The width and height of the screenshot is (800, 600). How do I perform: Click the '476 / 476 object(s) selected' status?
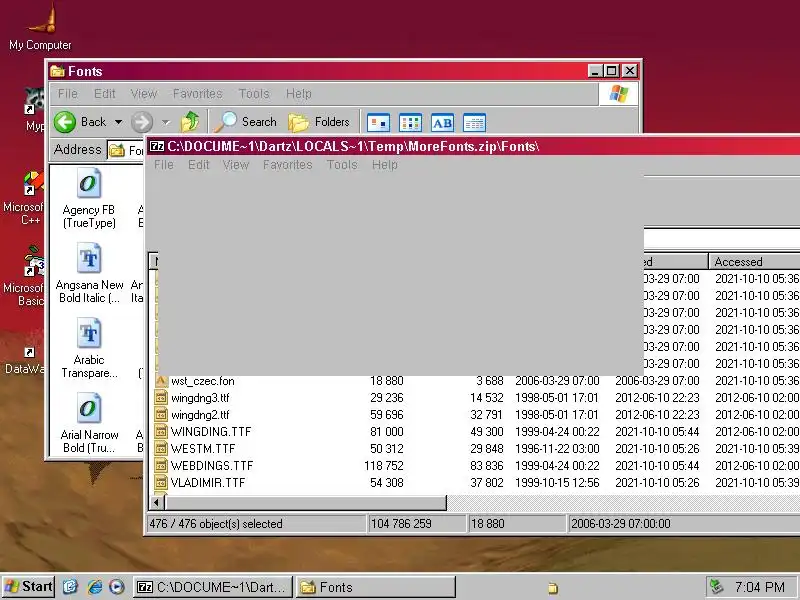(x=215, y=523)
